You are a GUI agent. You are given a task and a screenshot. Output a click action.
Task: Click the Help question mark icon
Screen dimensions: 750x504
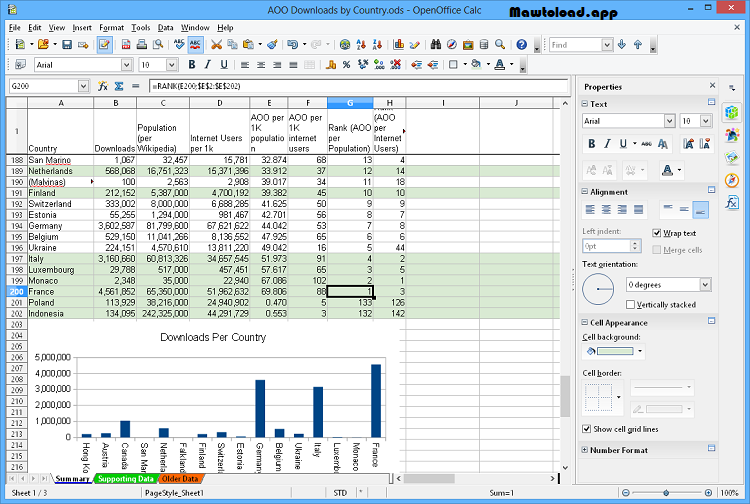point(521,44)
